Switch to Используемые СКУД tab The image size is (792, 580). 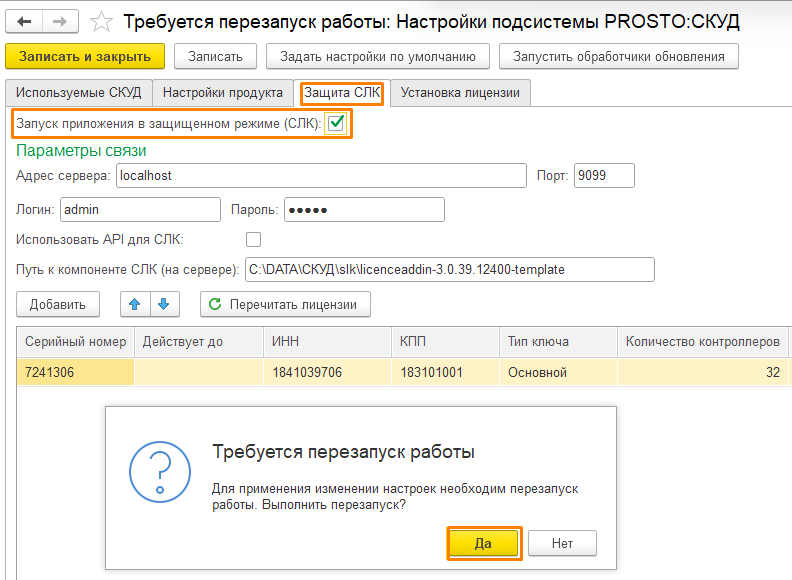click(x=79, y=93)
